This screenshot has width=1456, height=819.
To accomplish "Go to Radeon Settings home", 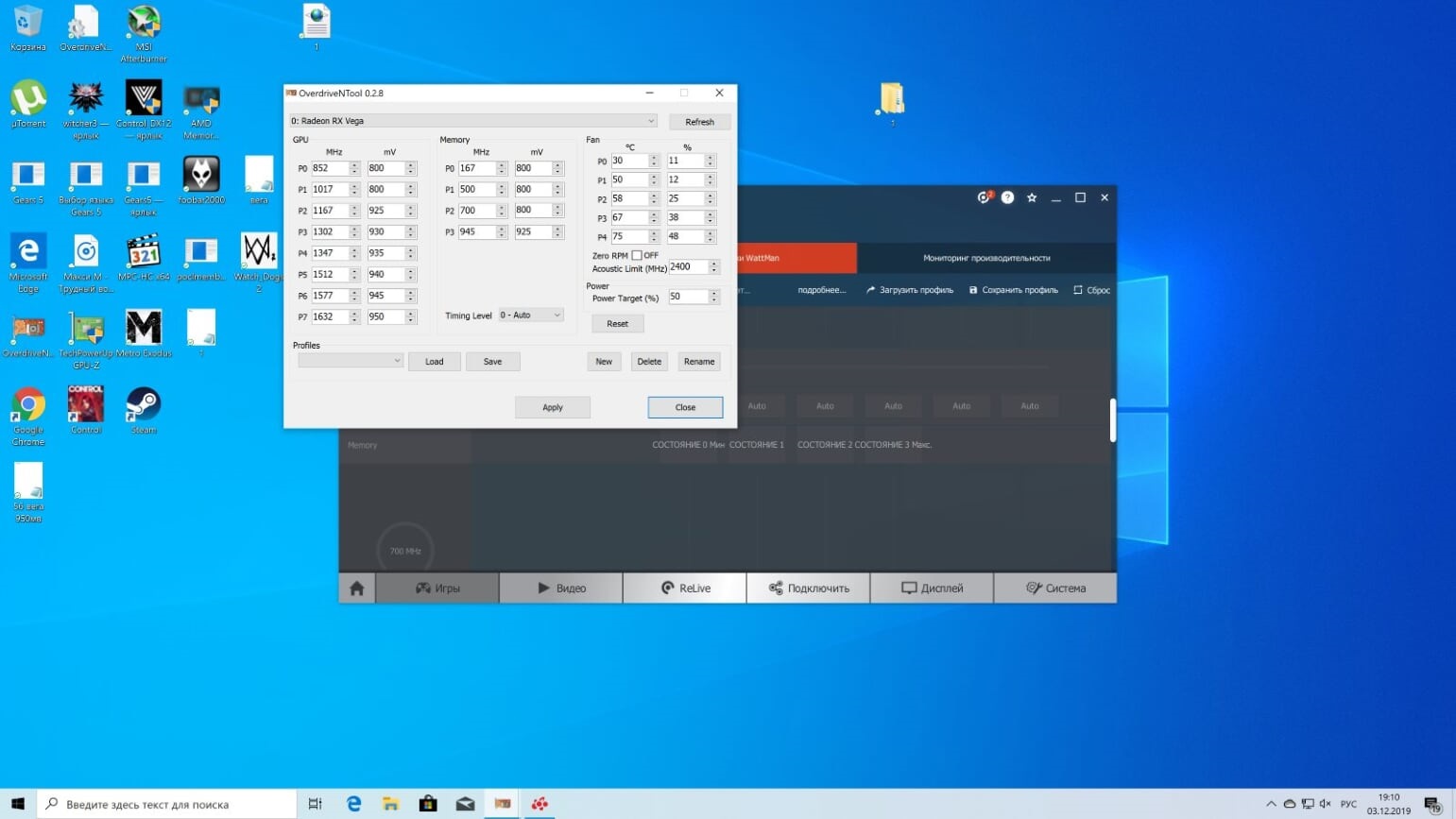I will [x=357, y=588].
